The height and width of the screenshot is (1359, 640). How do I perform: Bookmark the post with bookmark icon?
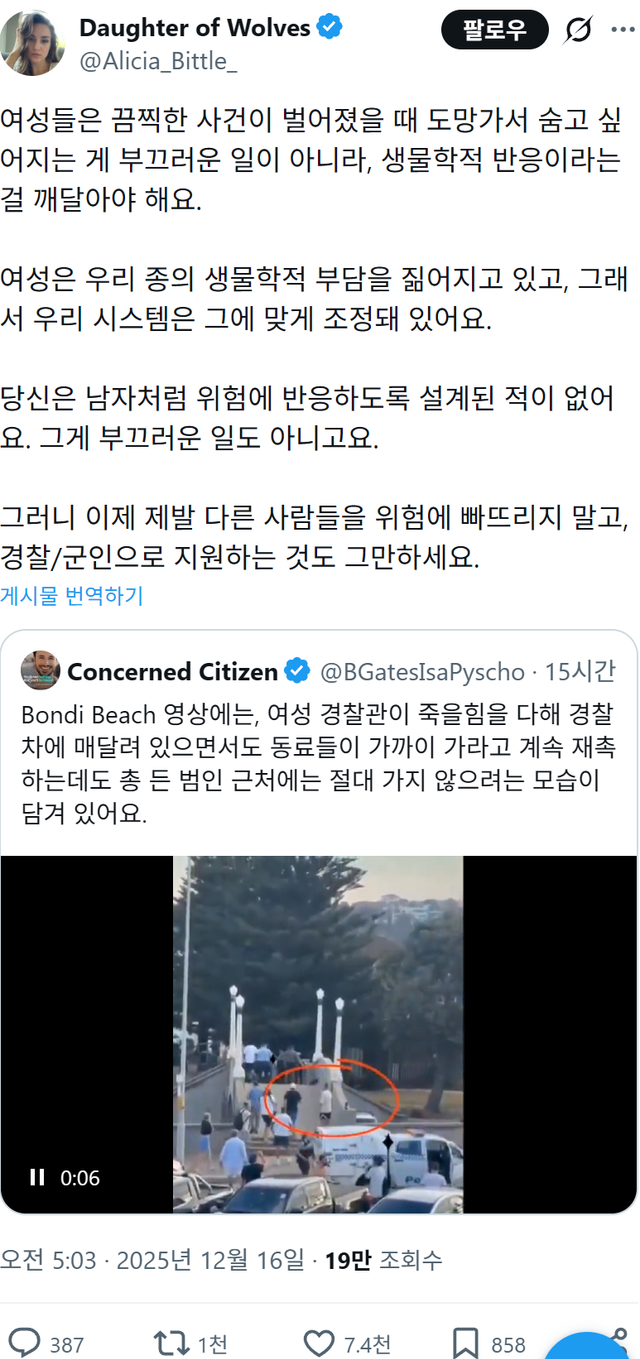464,1343
